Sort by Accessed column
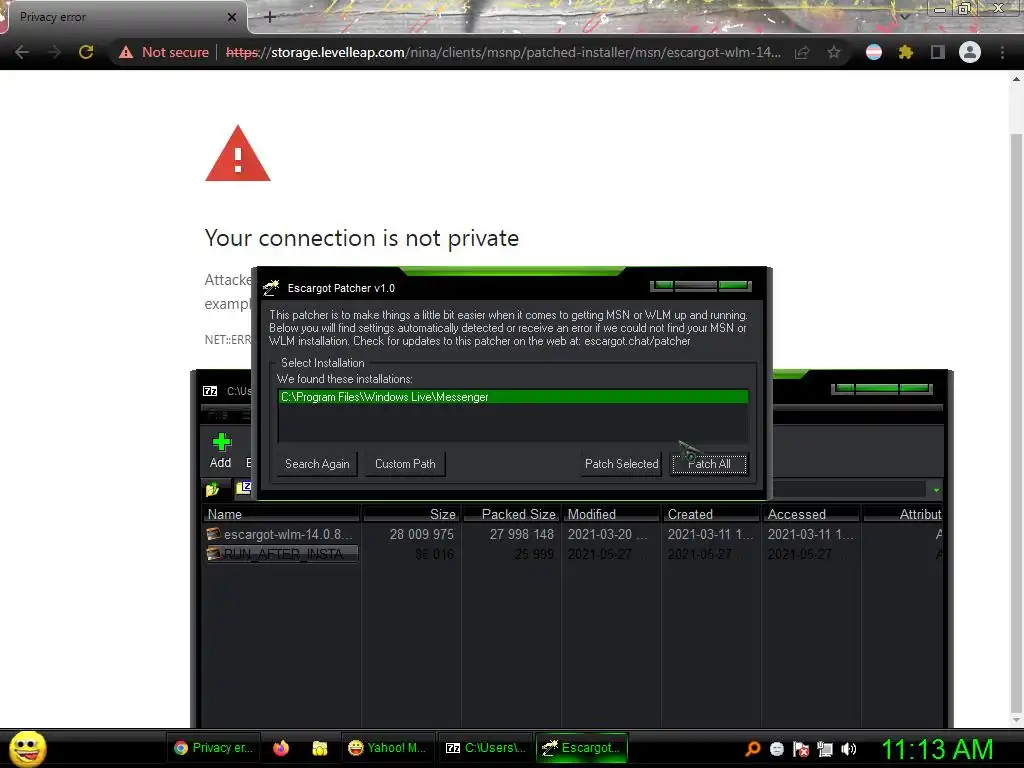 pyautogui.click(x=812, y=514)
